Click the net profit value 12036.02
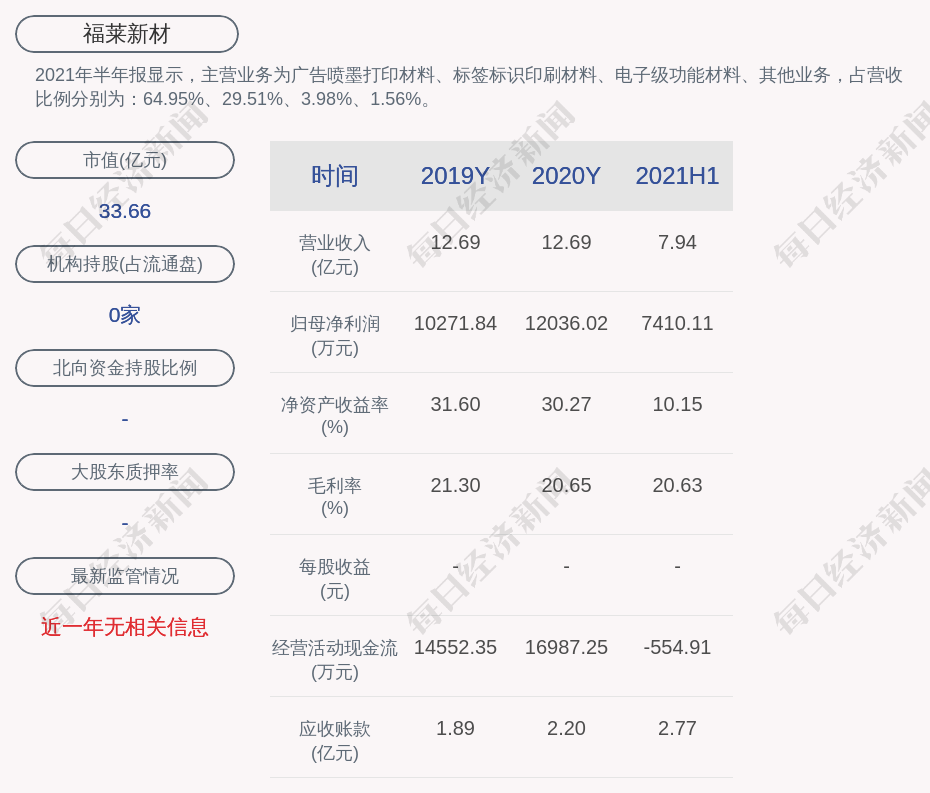 [566, 323]
